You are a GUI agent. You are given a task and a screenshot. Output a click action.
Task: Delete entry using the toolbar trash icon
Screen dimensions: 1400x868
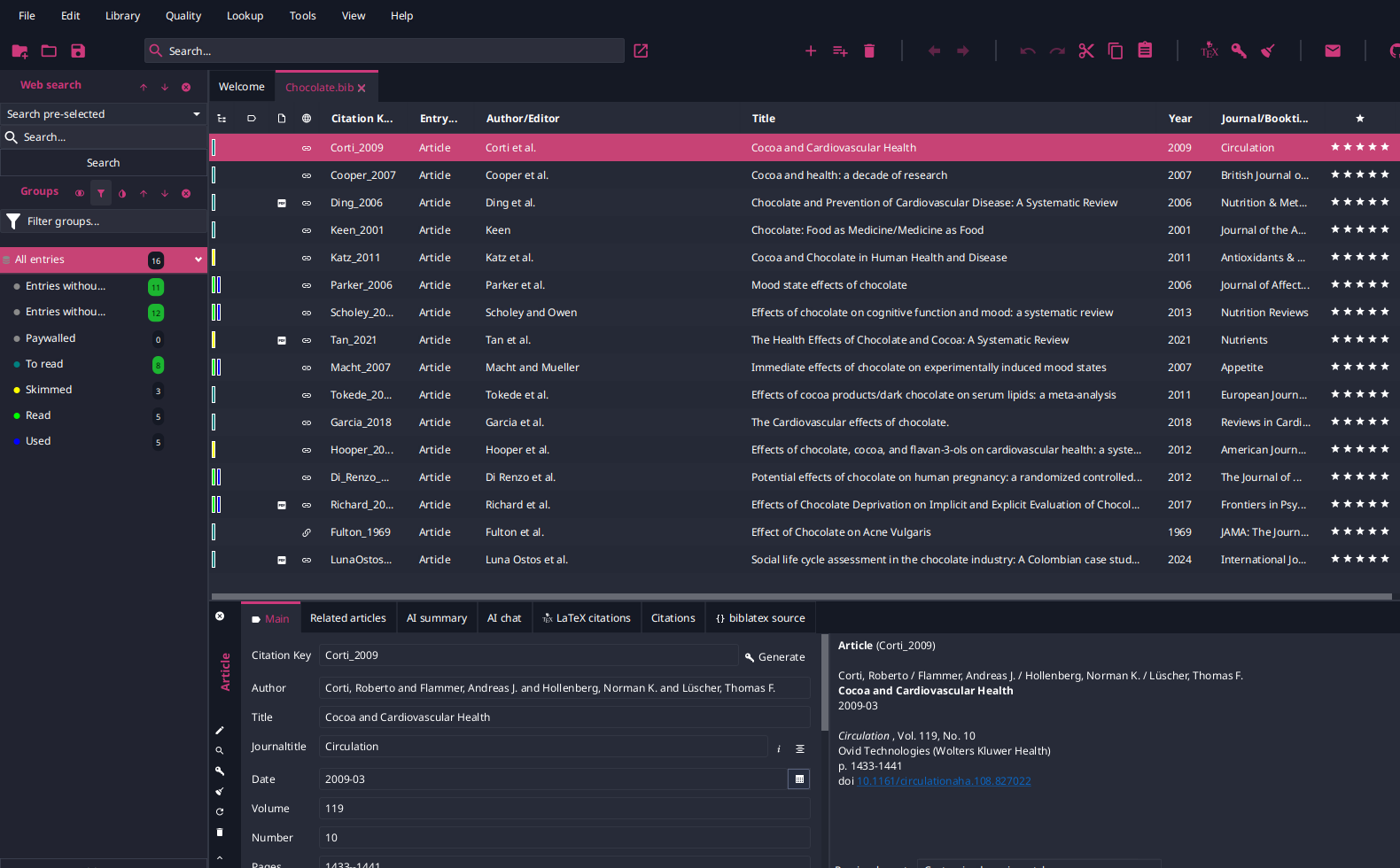click(869, 51)
